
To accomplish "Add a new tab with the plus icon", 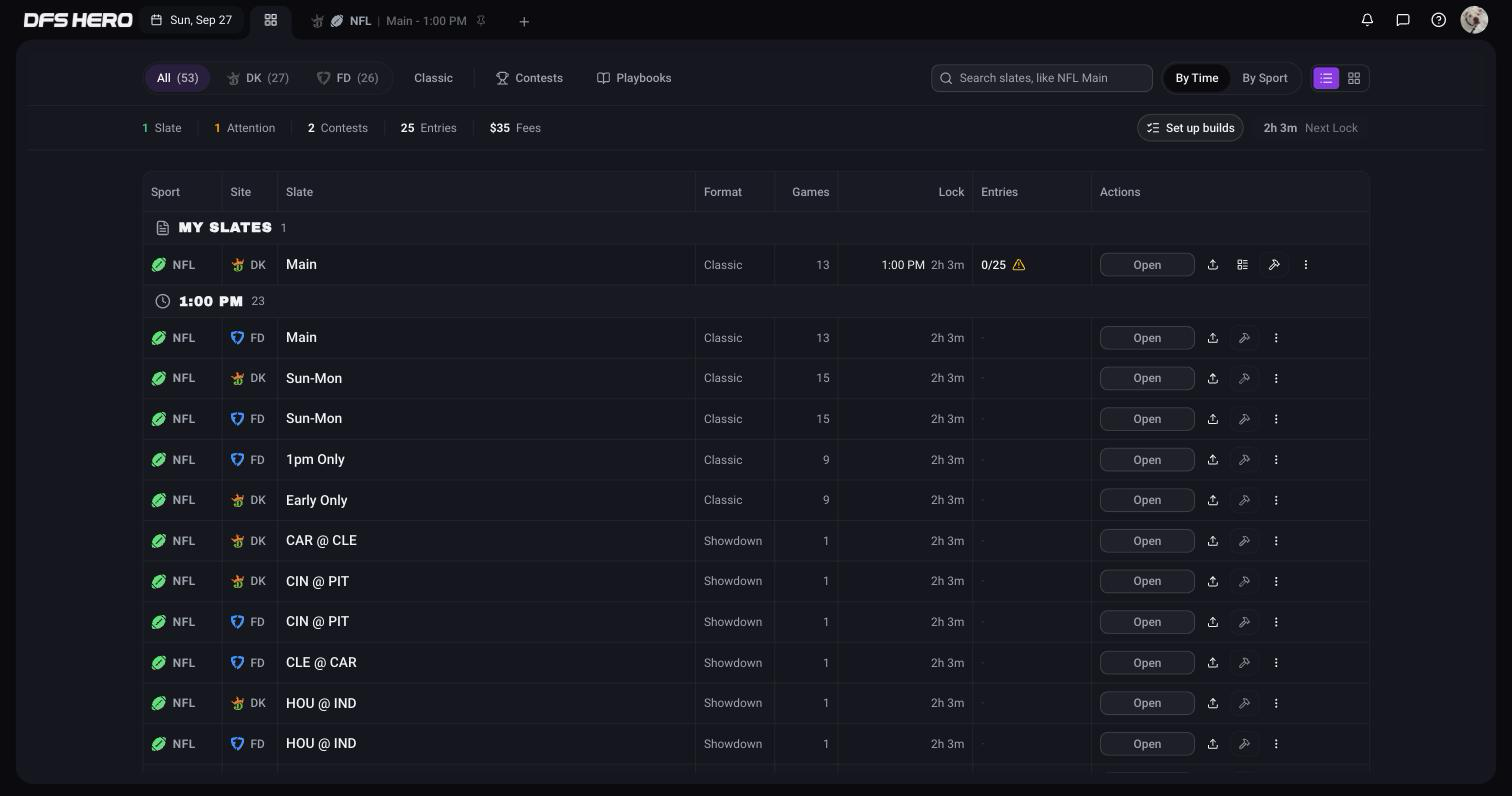I will [x=524, y=21].
